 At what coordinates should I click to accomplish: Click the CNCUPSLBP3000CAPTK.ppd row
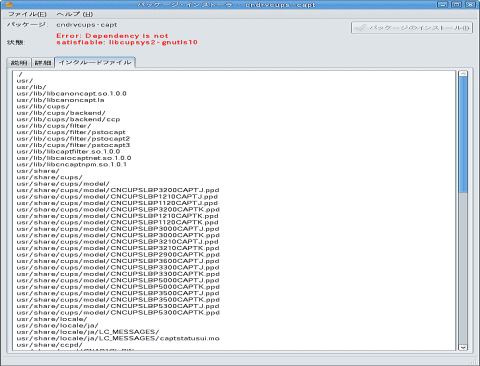[118, 235]
